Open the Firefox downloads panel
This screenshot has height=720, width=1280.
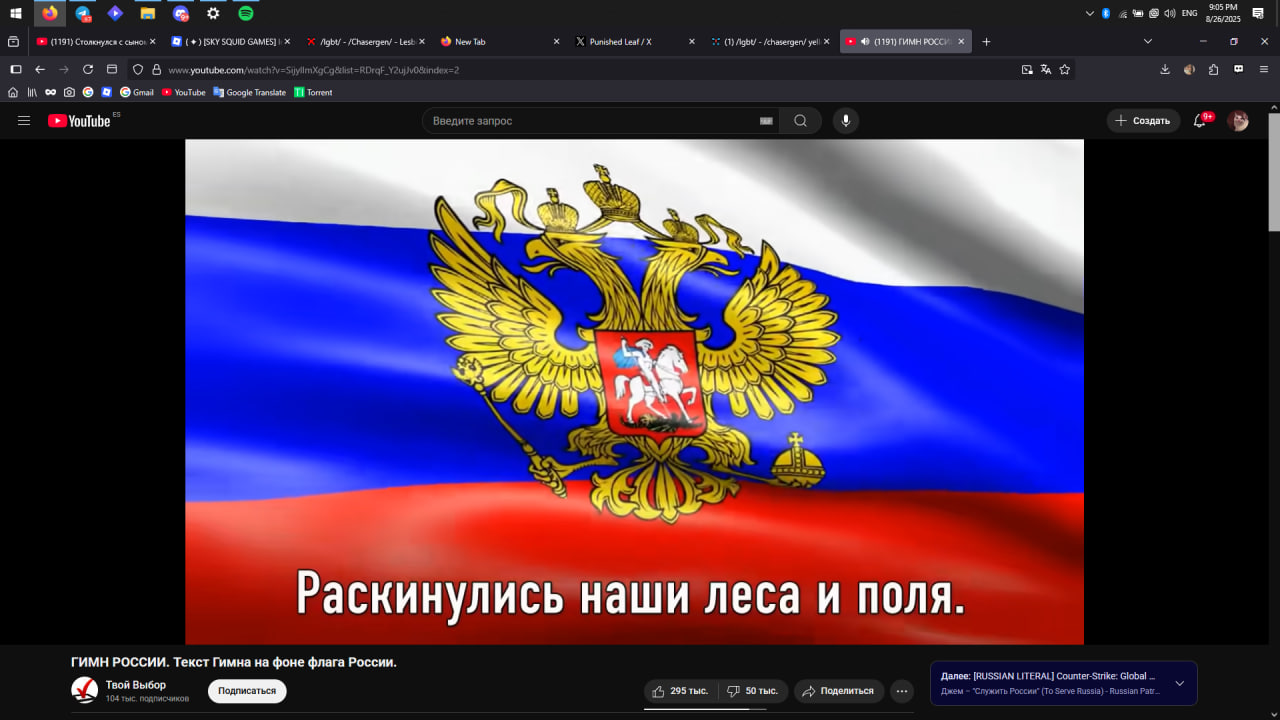[x=1165, y=70]
